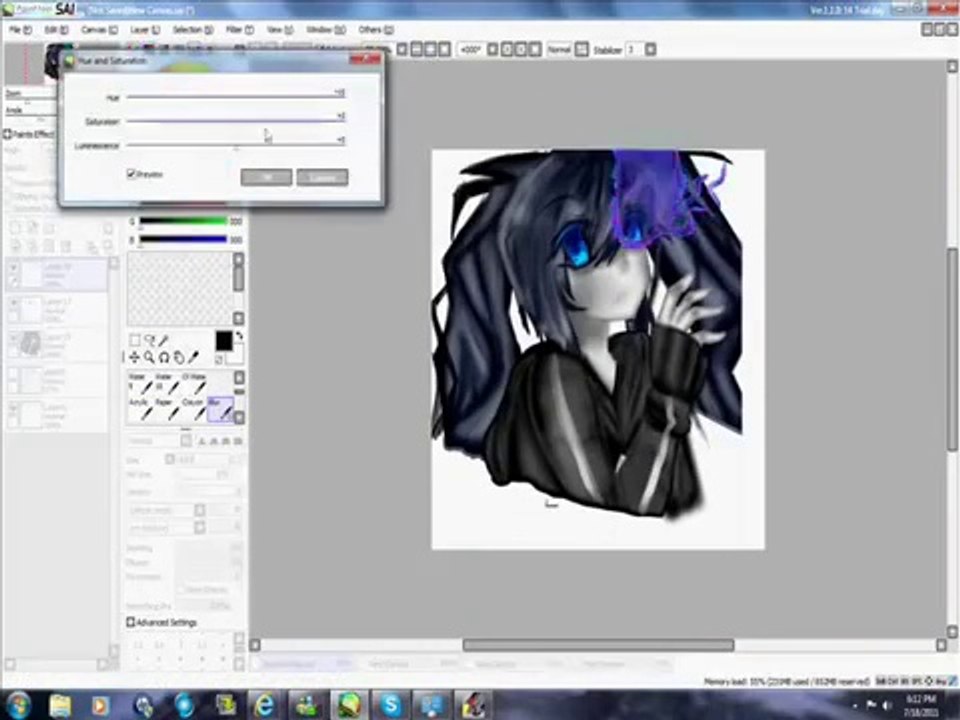Click the rotation angle input field

click(470, 50)
